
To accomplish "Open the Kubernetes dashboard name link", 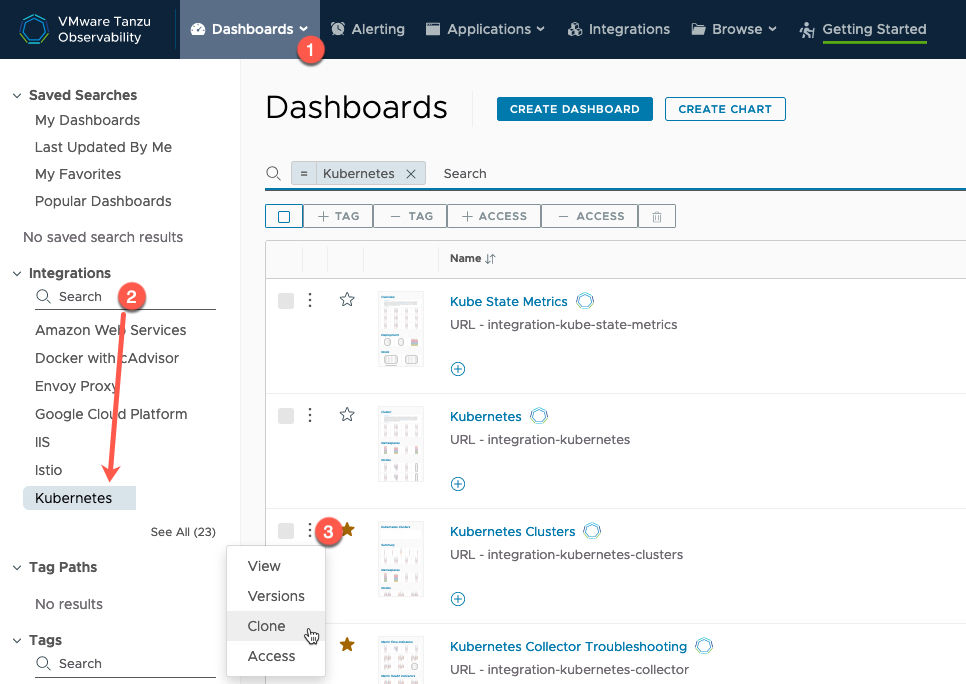I will [x=485, y=417].
